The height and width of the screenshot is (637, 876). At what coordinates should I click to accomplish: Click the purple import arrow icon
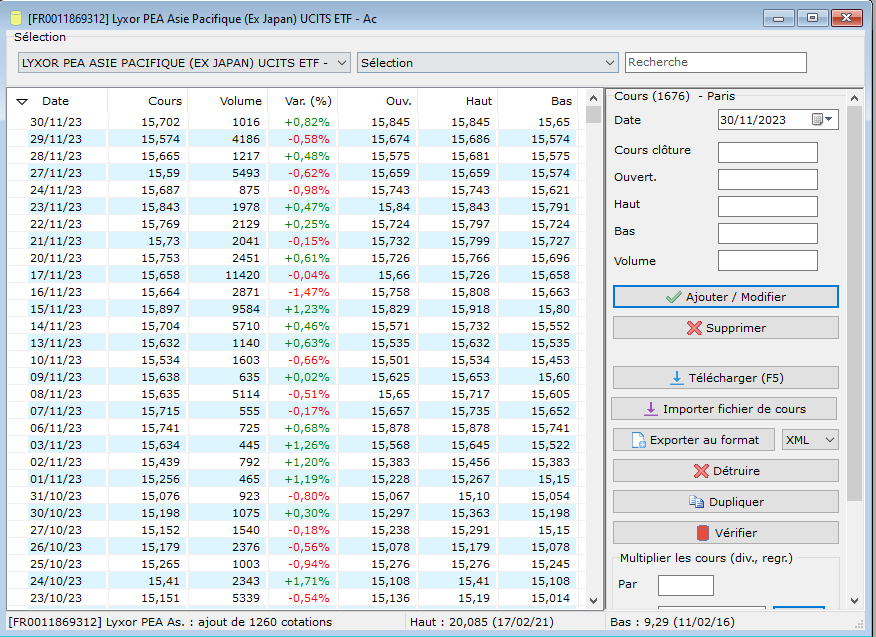651,409
